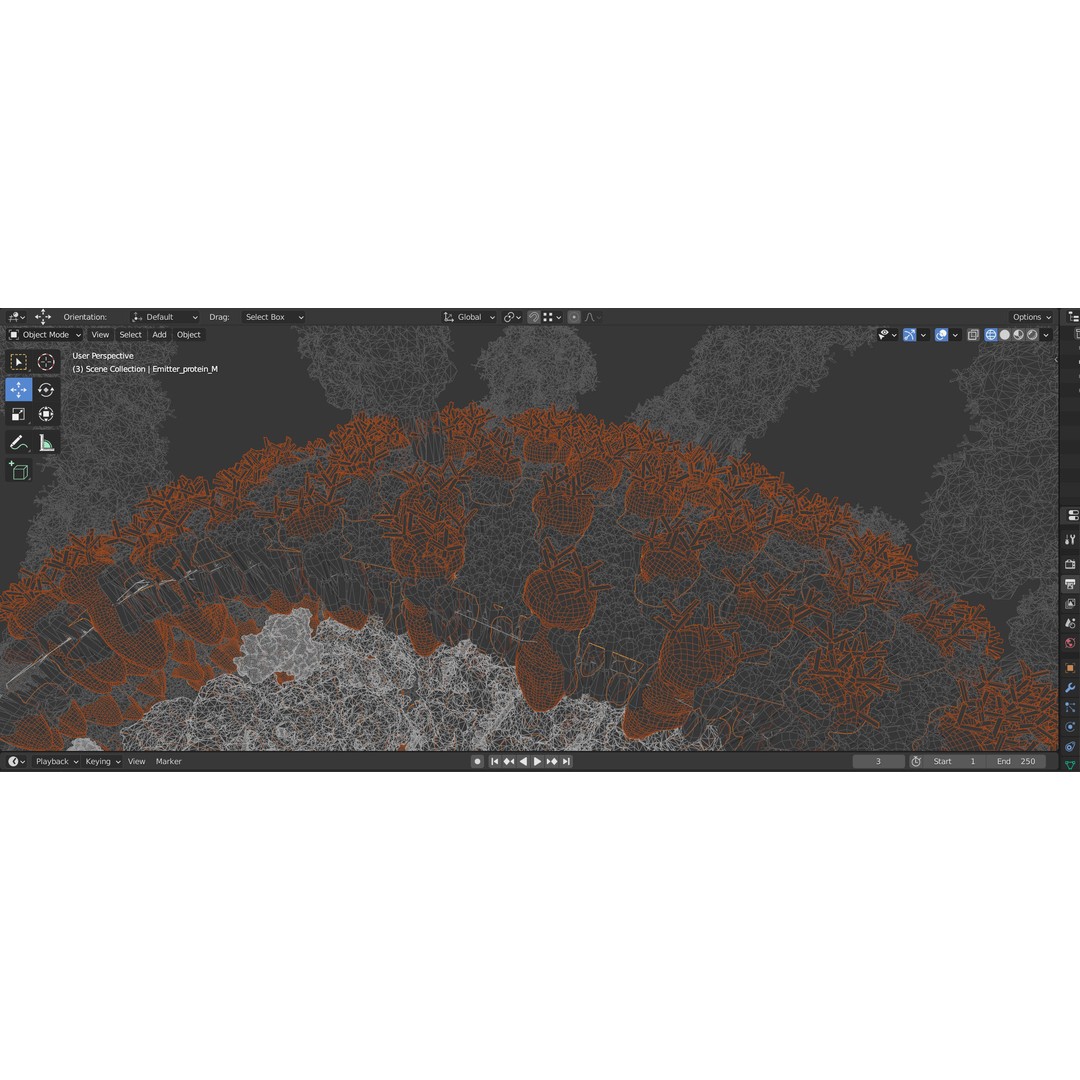This screenshot has height=1080, width=1080.
Task: Open the 3D viewport editor type dropdown
Action: (x=16, y=317)
